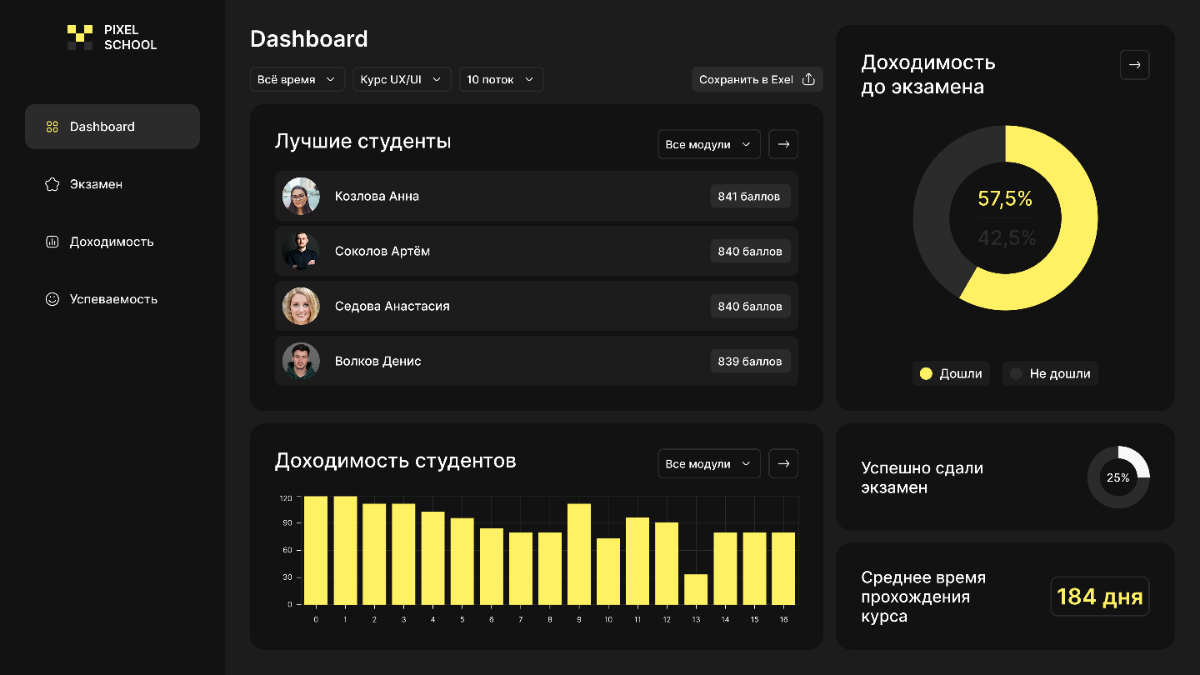The image size is (1200, 675).
Task: Select Экзамен in the navigation menu
Action: coord(97,184)
